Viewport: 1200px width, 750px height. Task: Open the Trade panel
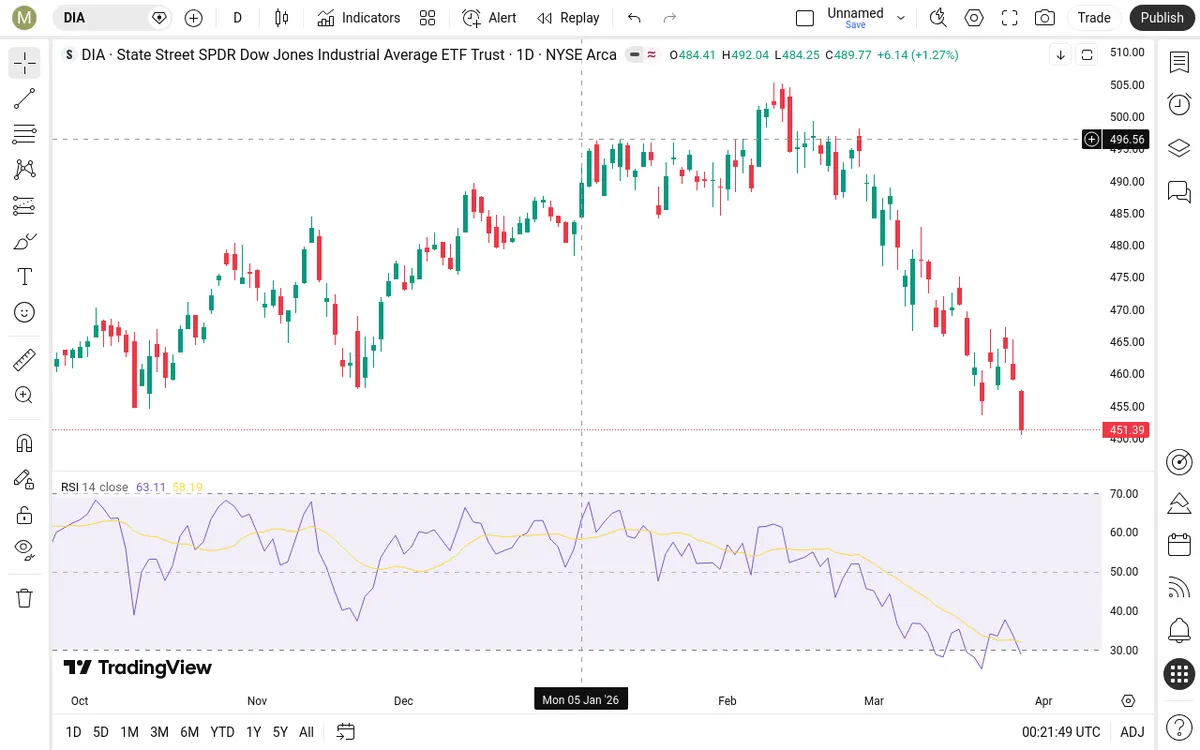pyautogui.click(x=1094, y=17)
